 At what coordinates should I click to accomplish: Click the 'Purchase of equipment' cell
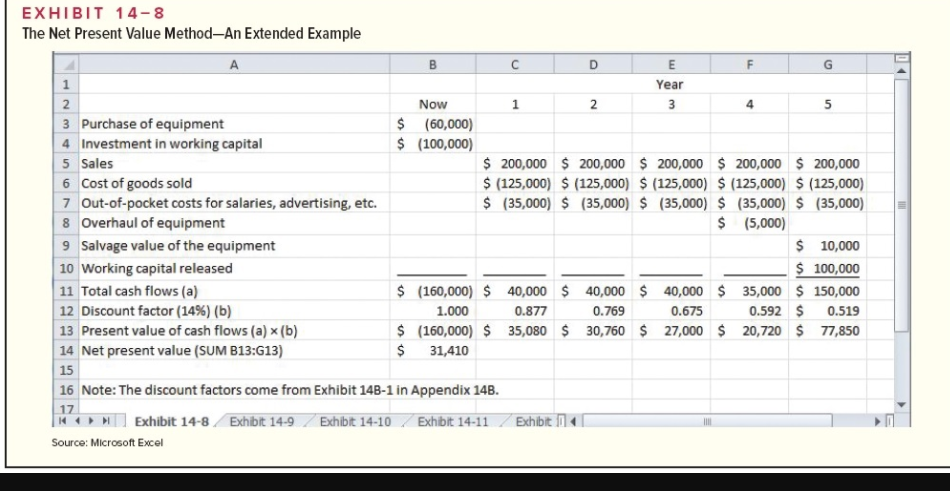click(x=234, y=124)
